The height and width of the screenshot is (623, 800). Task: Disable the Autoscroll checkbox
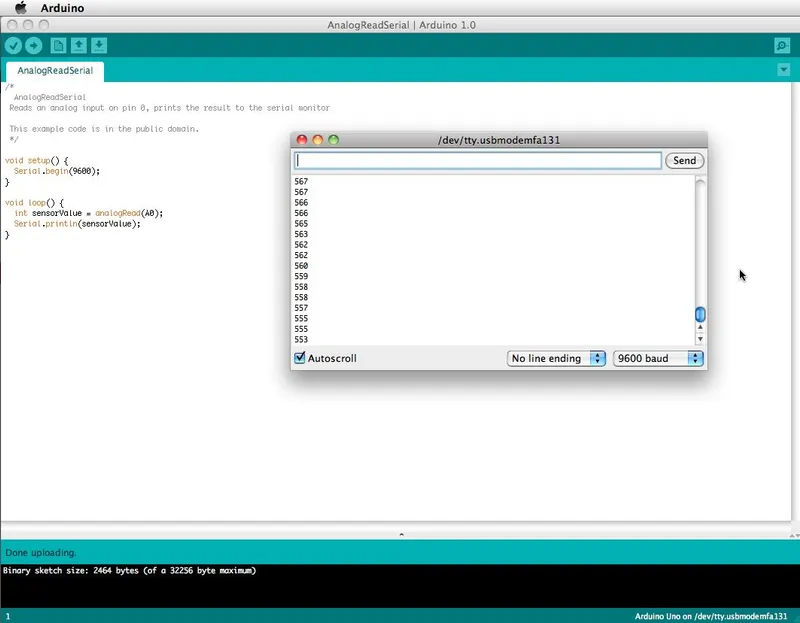pyautogui.click(x=298, y=357)
